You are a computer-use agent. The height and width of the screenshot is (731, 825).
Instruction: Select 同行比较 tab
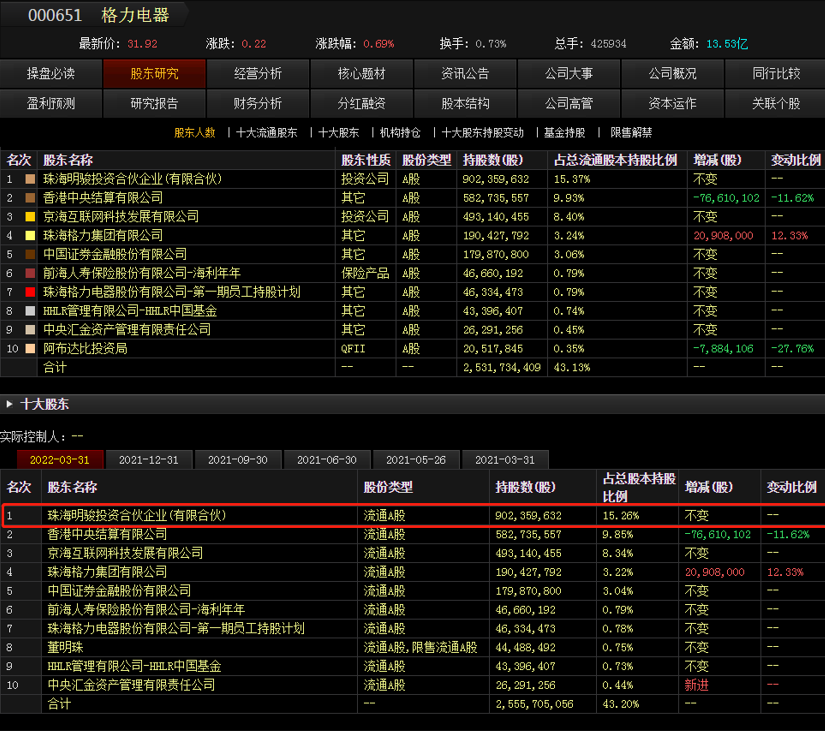pyautogui.click(x=776, y=73)
